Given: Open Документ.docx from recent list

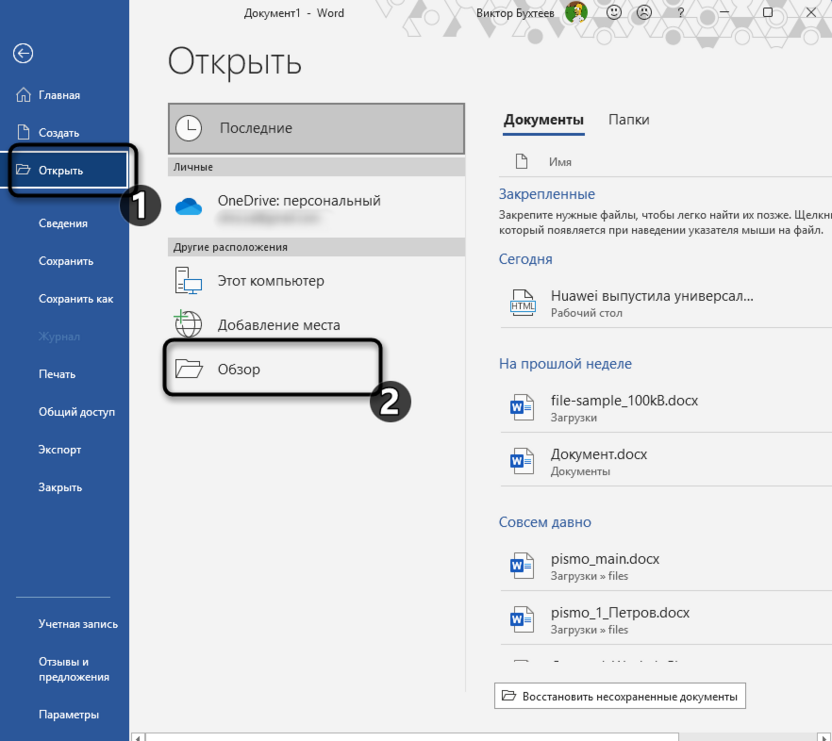Looking at the screenshot, I should click(x=666, y=461).
